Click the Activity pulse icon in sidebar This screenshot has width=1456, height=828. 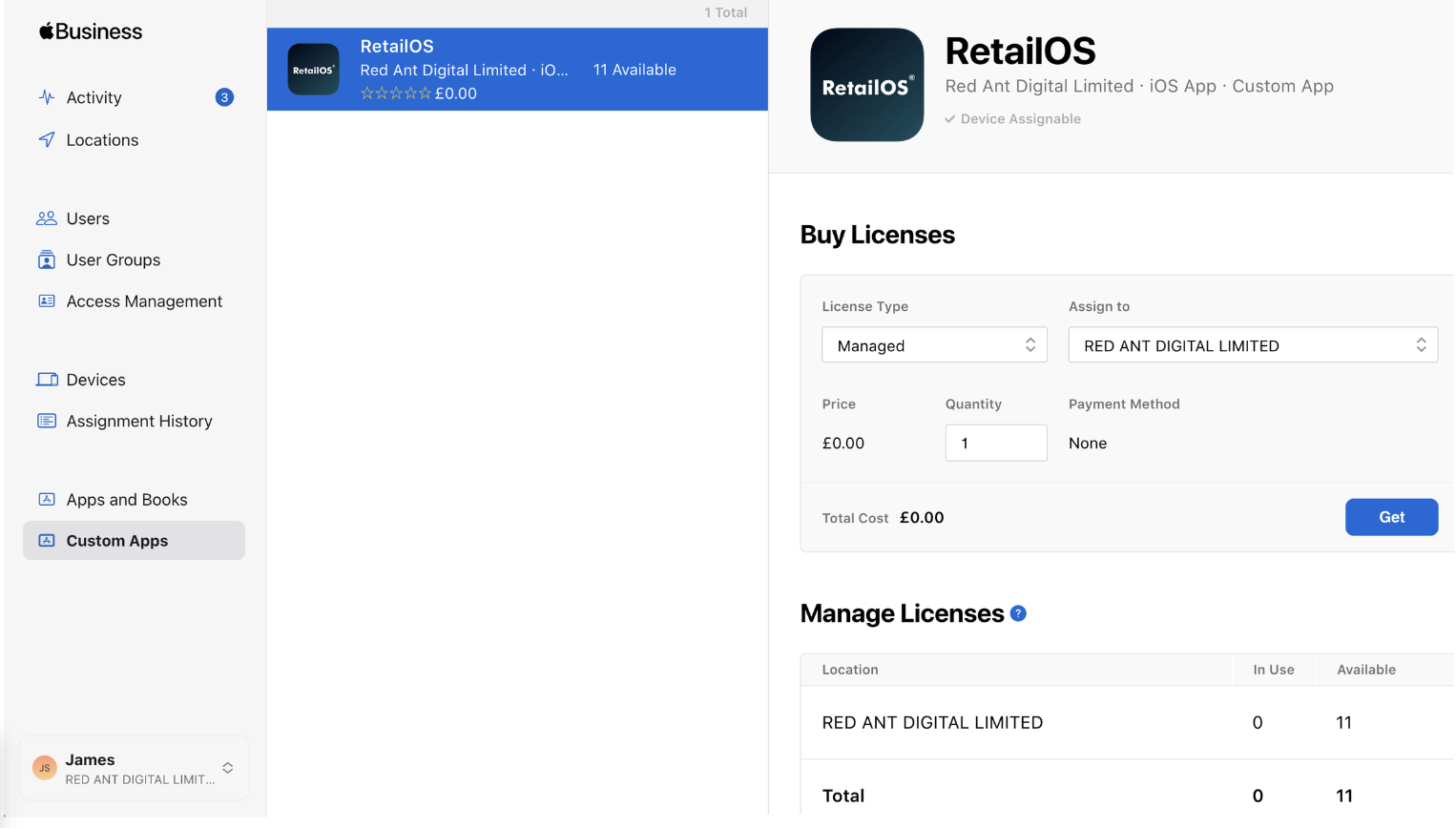[47, 97]
